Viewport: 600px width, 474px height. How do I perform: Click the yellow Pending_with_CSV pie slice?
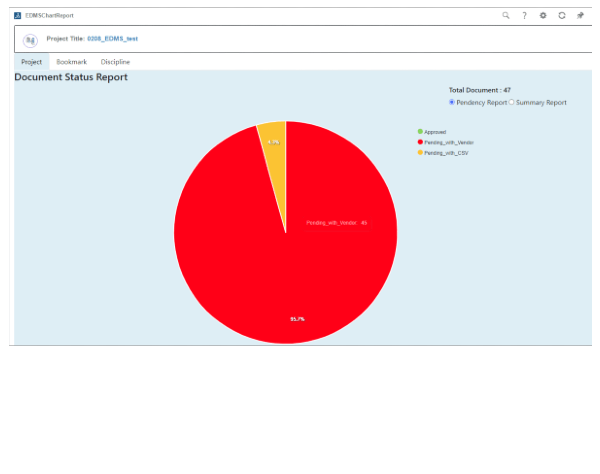[x=274, y=133]
